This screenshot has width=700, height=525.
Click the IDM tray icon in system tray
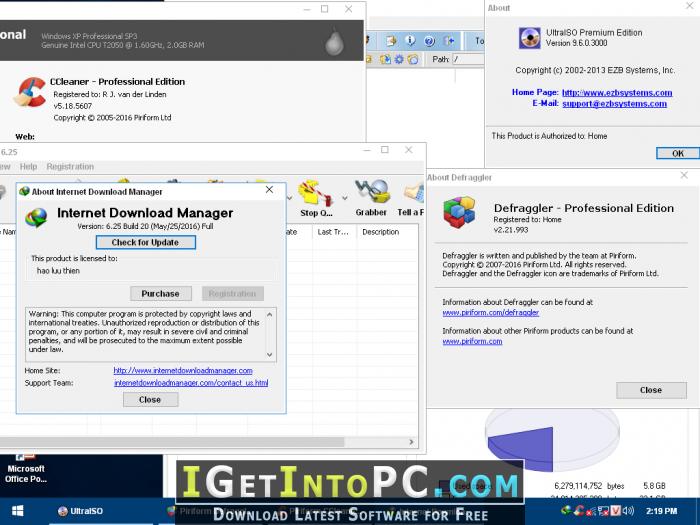point(567,511)
